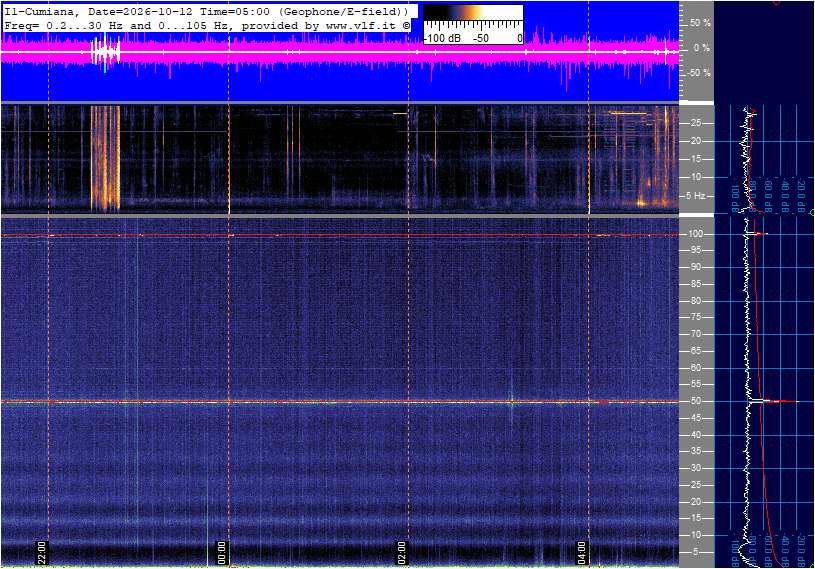This screenshot has width=815, height=569.
Task: Click the -50 color scale label
Action: pyautogui.click(x=481, y=38)
